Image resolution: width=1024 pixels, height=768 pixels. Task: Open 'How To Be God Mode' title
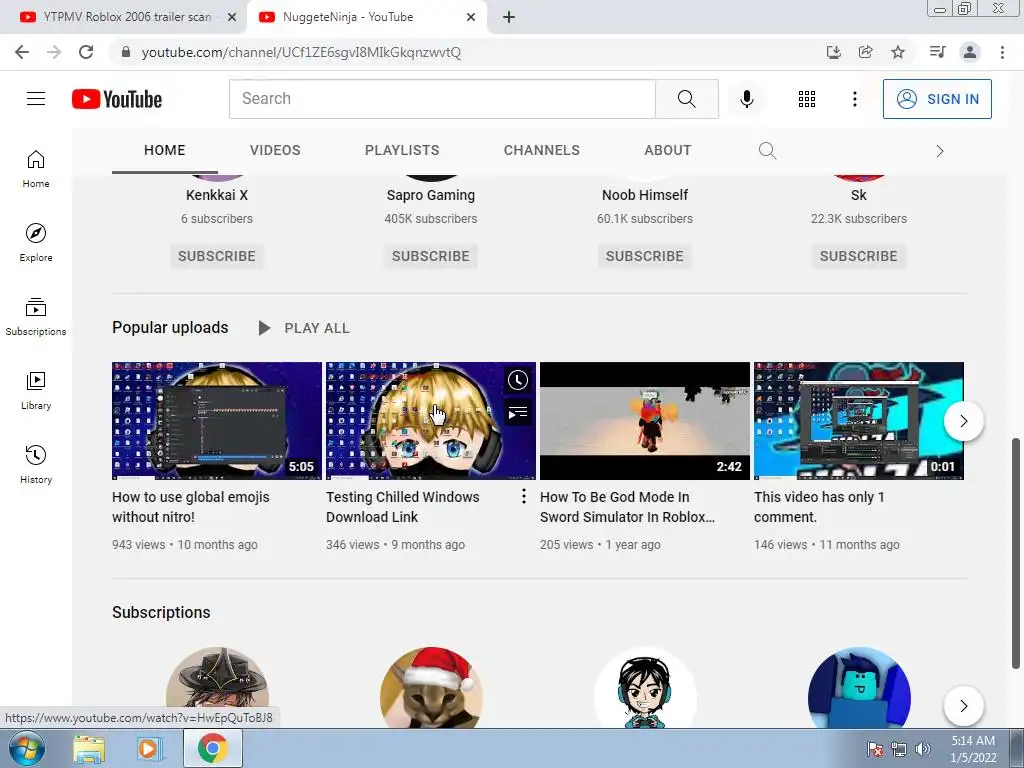[x=627, y=507]
